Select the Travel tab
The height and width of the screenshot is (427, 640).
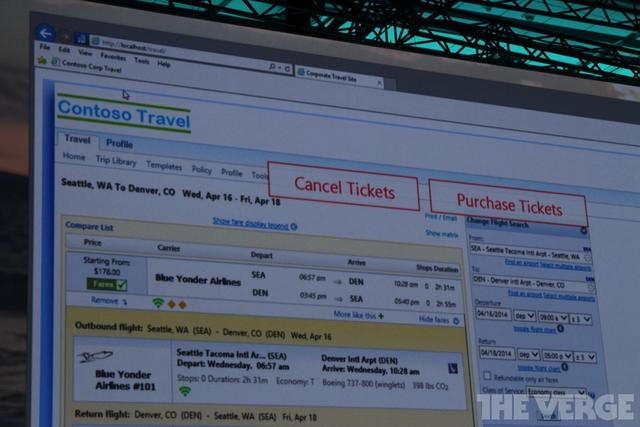coord(77,140)
